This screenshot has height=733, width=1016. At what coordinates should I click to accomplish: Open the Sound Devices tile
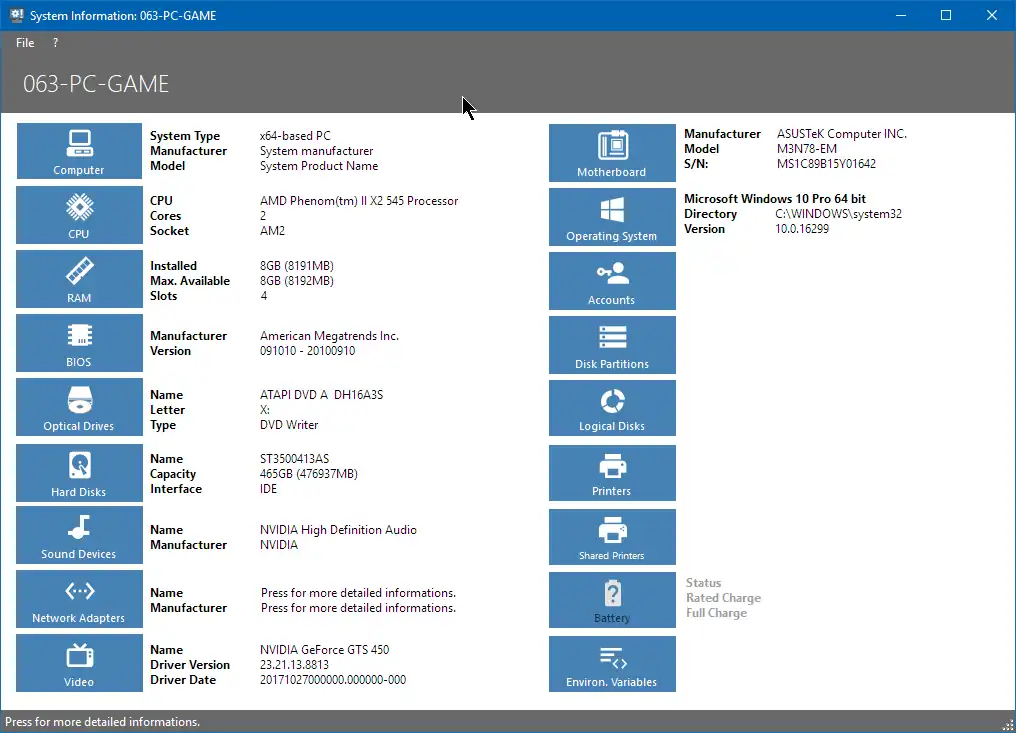click(x=79, y=535)
